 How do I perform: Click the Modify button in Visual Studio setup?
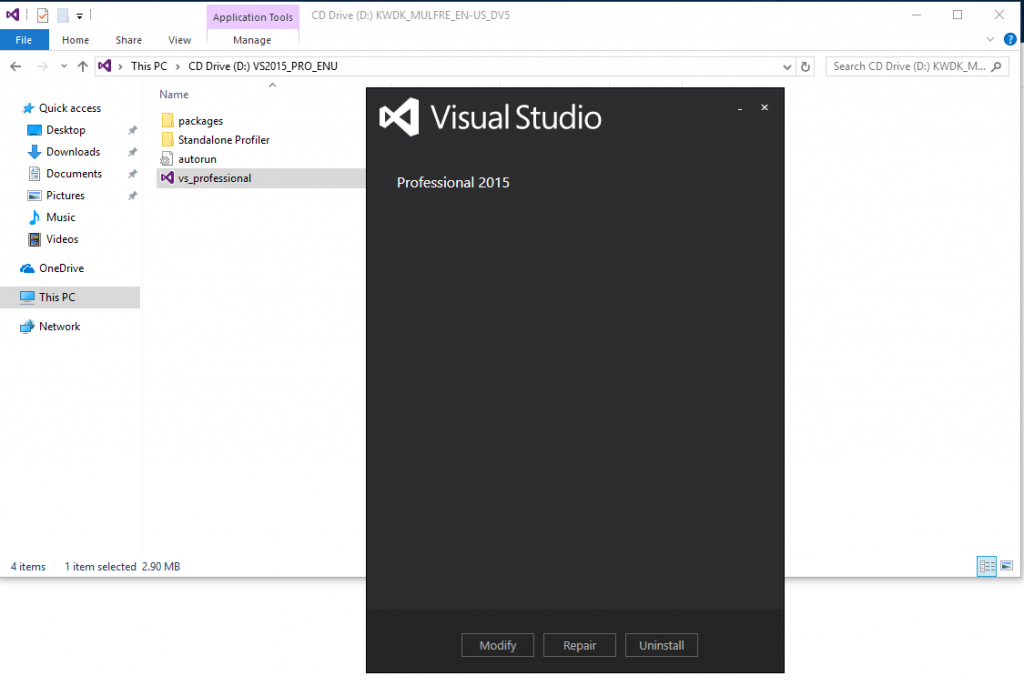[497, 645]
